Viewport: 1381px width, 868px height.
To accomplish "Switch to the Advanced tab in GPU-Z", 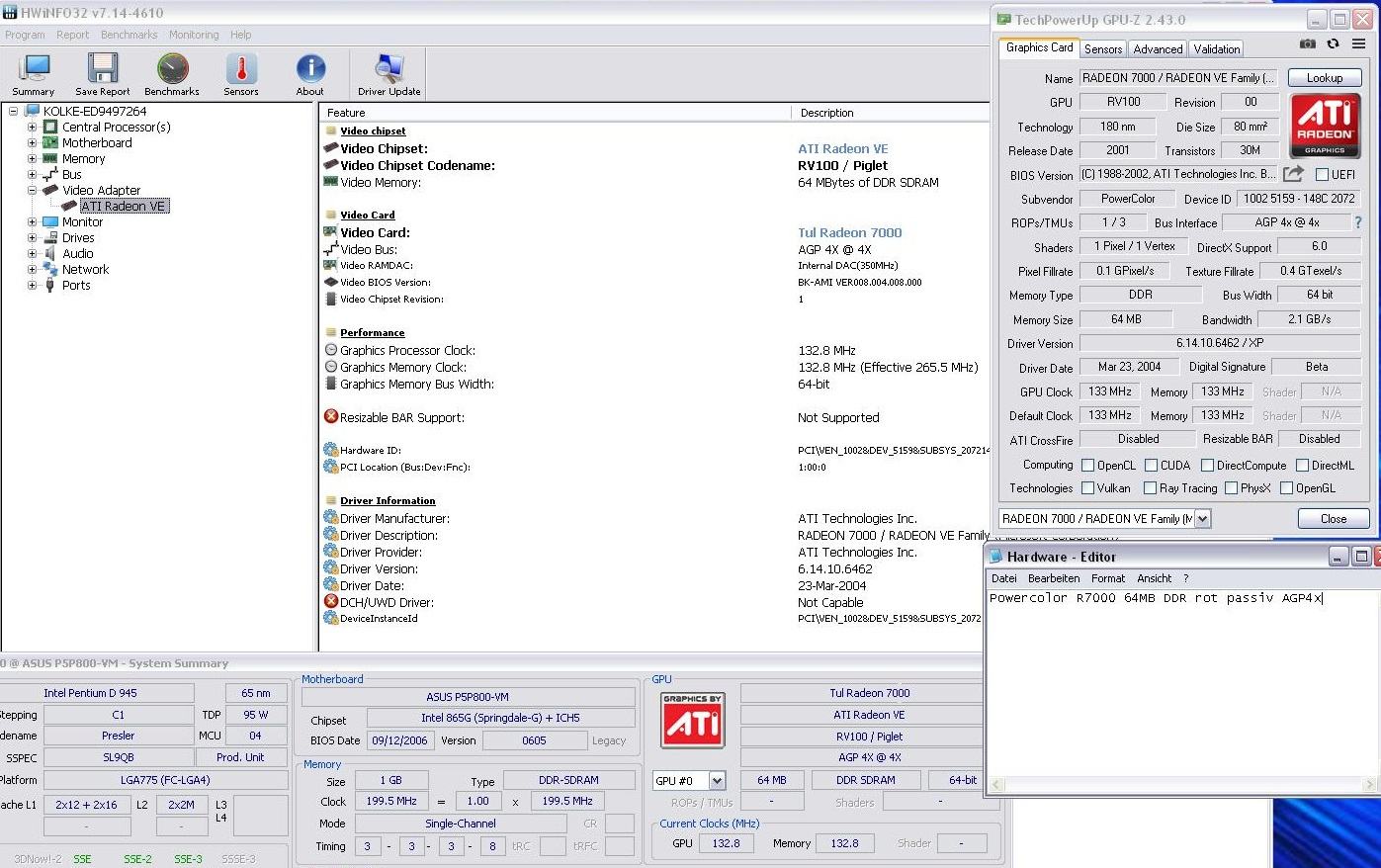I will [1158, 48].
